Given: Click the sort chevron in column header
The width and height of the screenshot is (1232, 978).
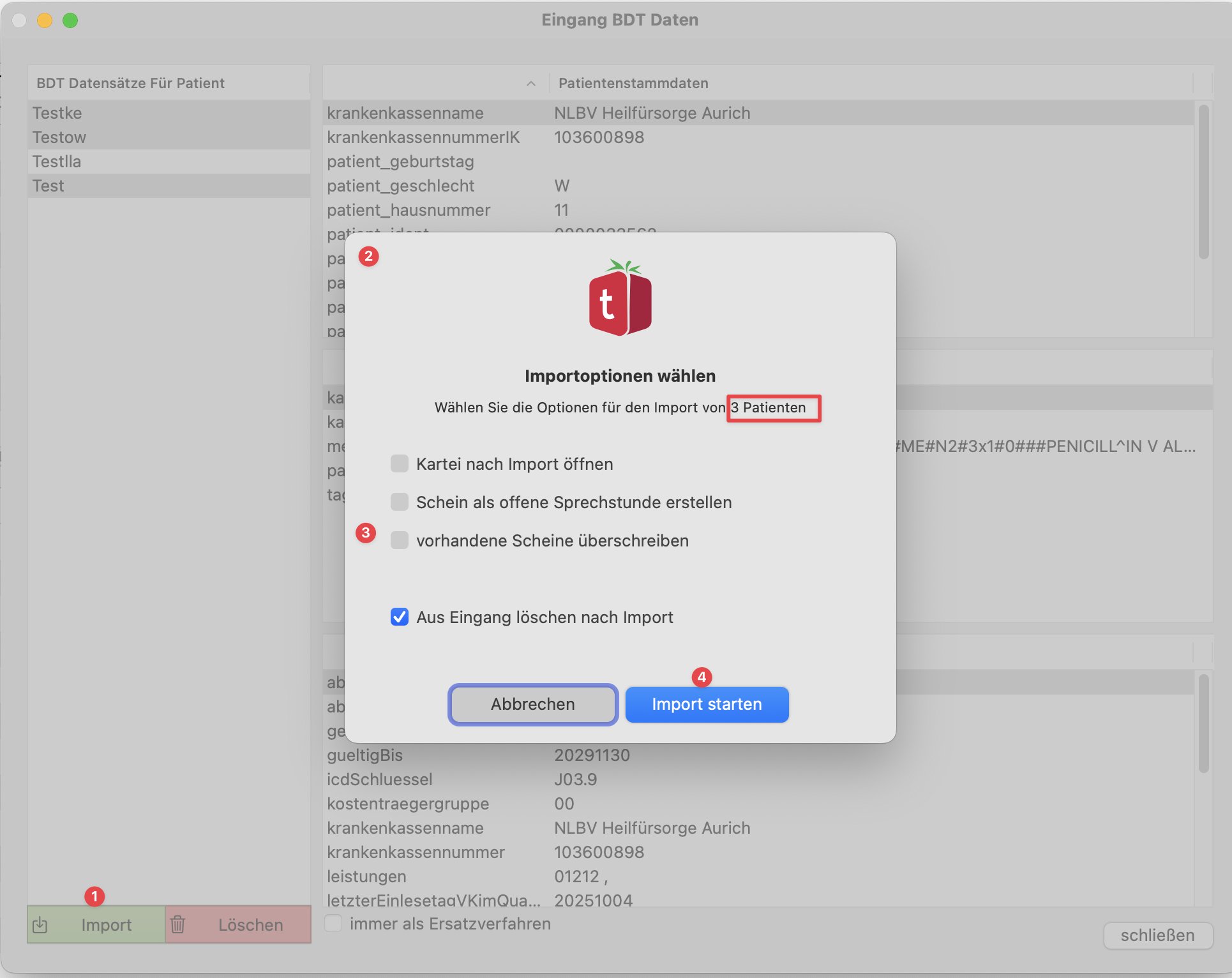Looking at the screenshot, I should (x=530, y=84).
